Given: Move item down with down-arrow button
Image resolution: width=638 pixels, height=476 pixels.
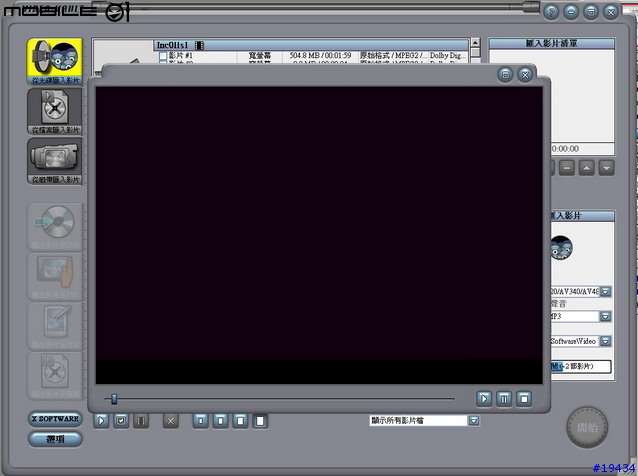Looking at the screenshot, I should point(607,168).
